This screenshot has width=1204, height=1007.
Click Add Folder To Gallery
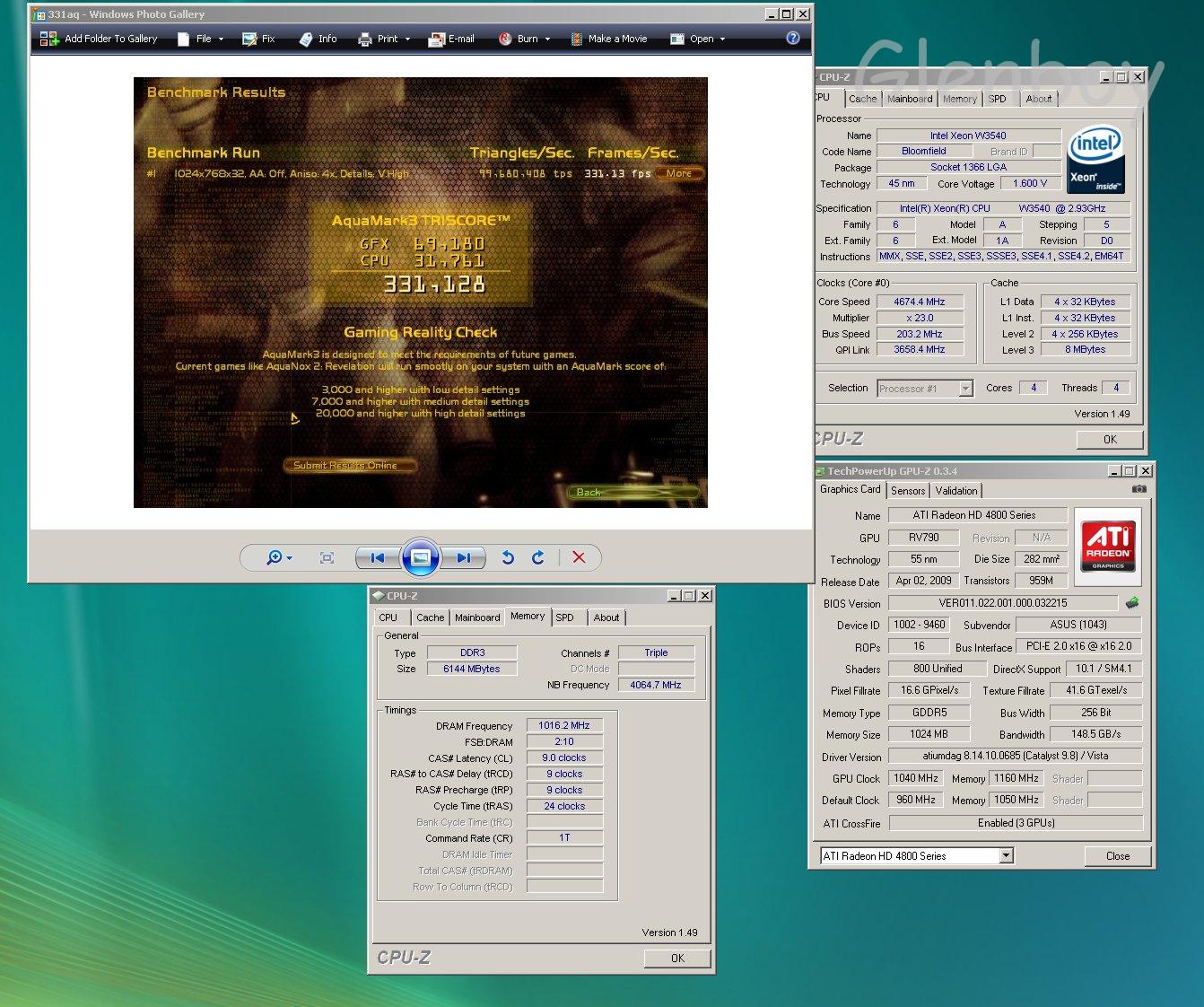click(x=99, y=39)
